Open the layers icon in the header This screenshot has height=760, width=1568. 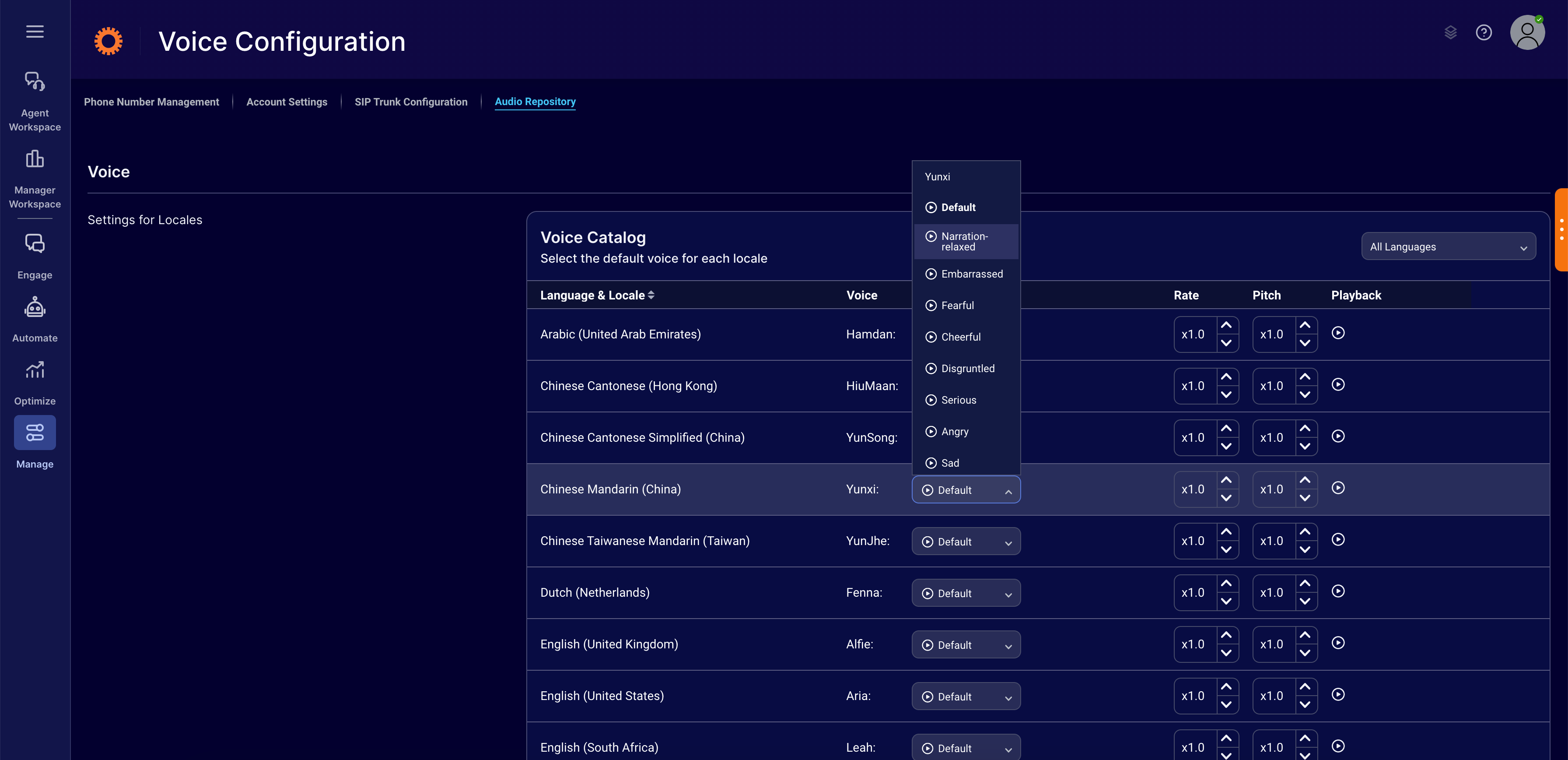point(1450,32)
